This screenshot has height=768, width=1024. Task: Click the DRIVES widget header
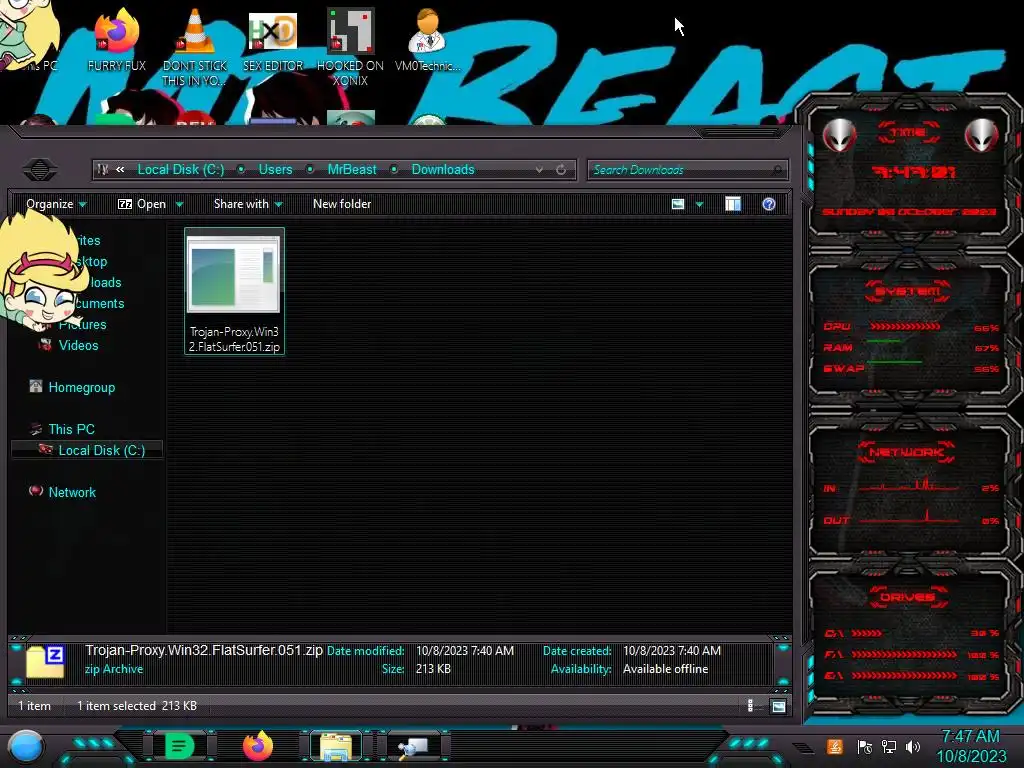pos(908,597)
